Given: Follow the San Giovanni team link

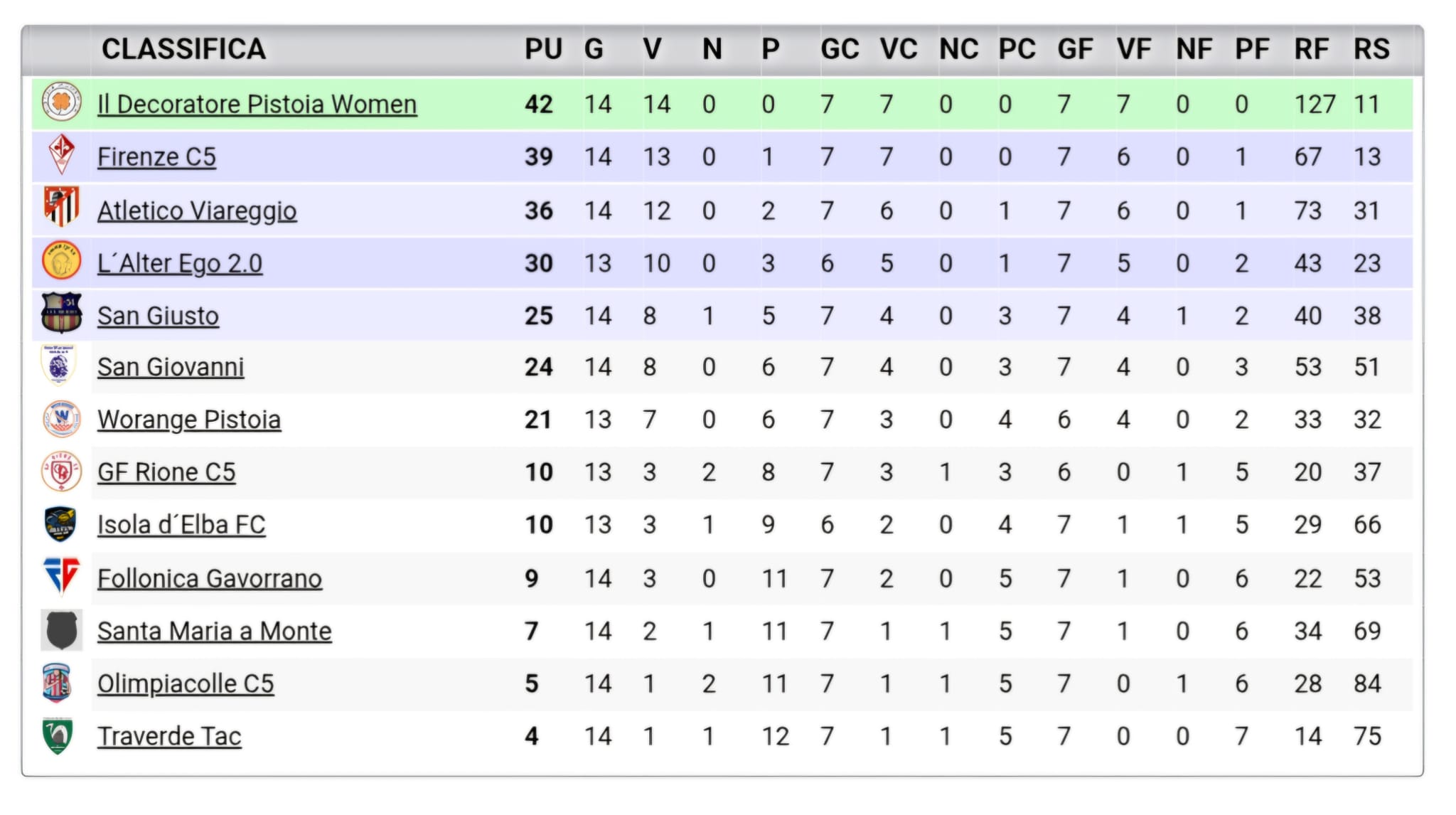Looking at the screenshot, I should 171,367.
